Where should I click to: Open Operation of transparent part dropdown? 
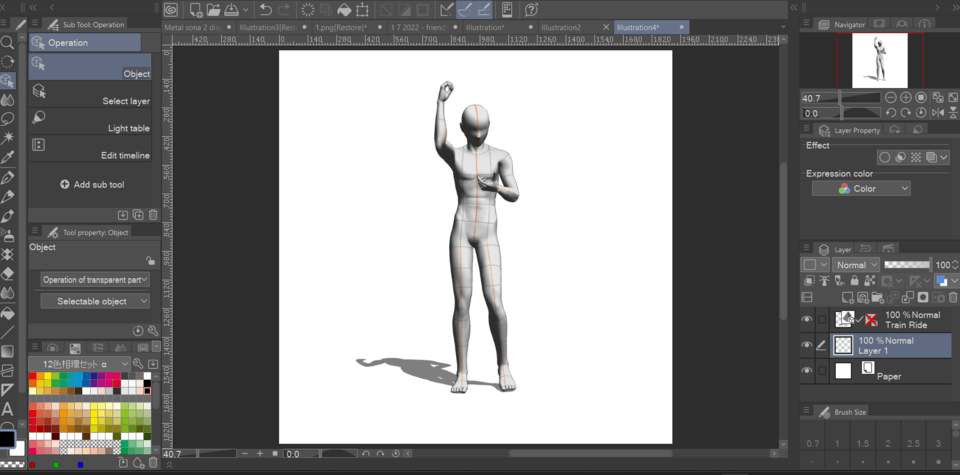click(x=95, y=280)
